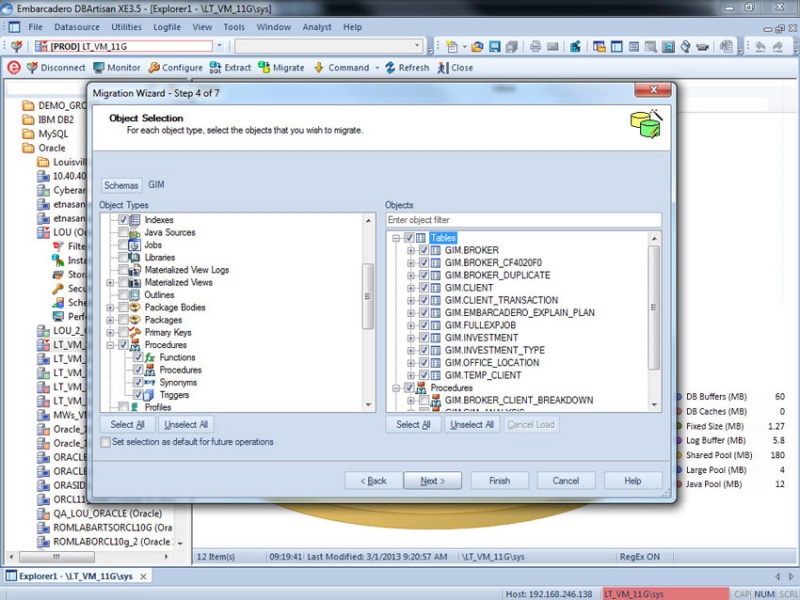Viewport: 800px width, 600px height.
Task: Click the Disconnect toolbar icon
Action: click(32, 68)
